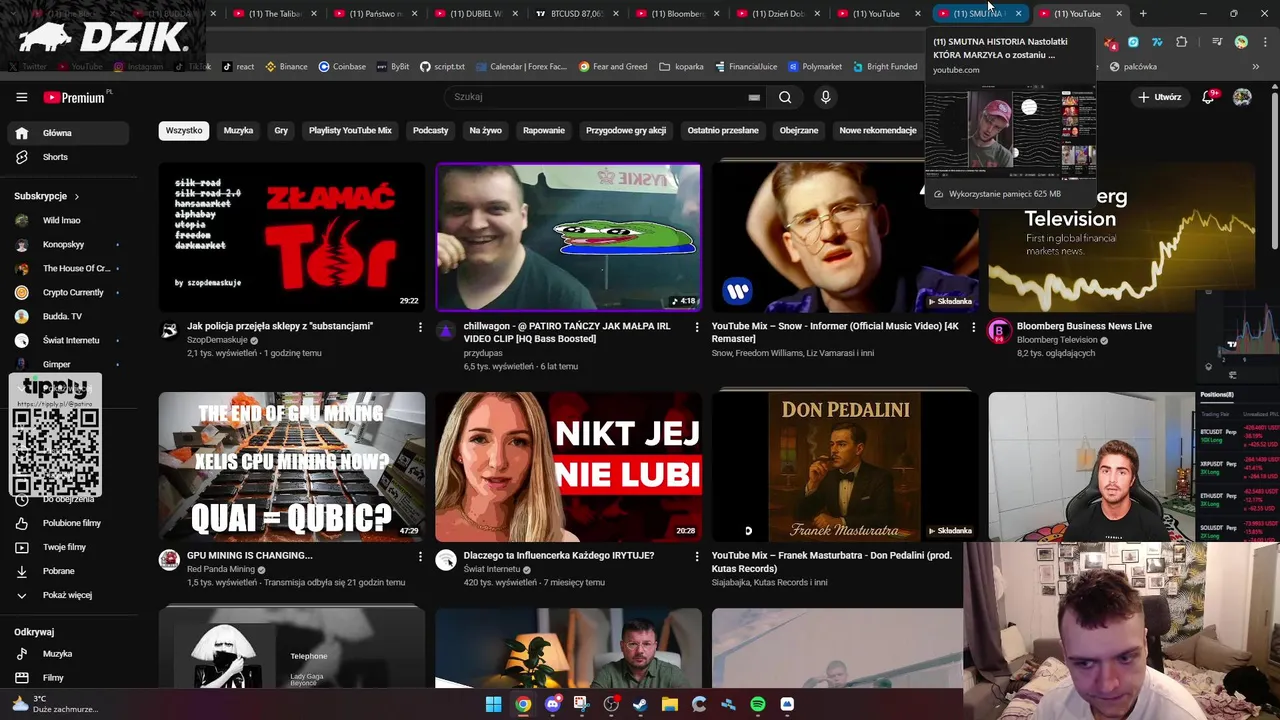Open the YouTube notifications bell
The width and height of the screenshot is (1280, 720).
(1209, 96)
